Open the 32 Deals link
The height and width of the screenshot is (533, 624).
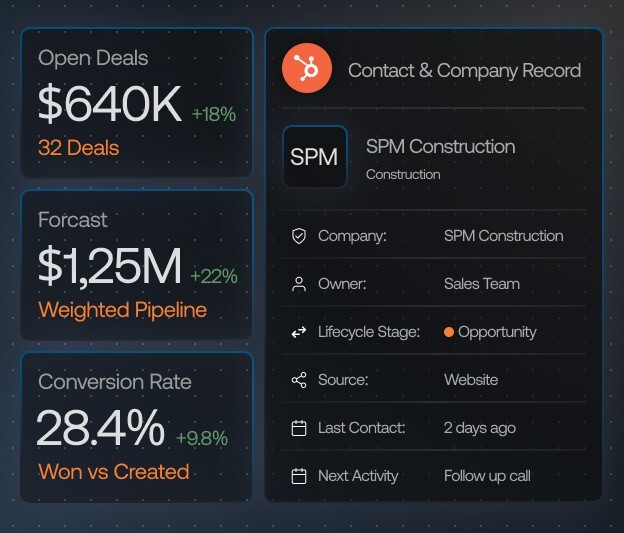(78, 148)
